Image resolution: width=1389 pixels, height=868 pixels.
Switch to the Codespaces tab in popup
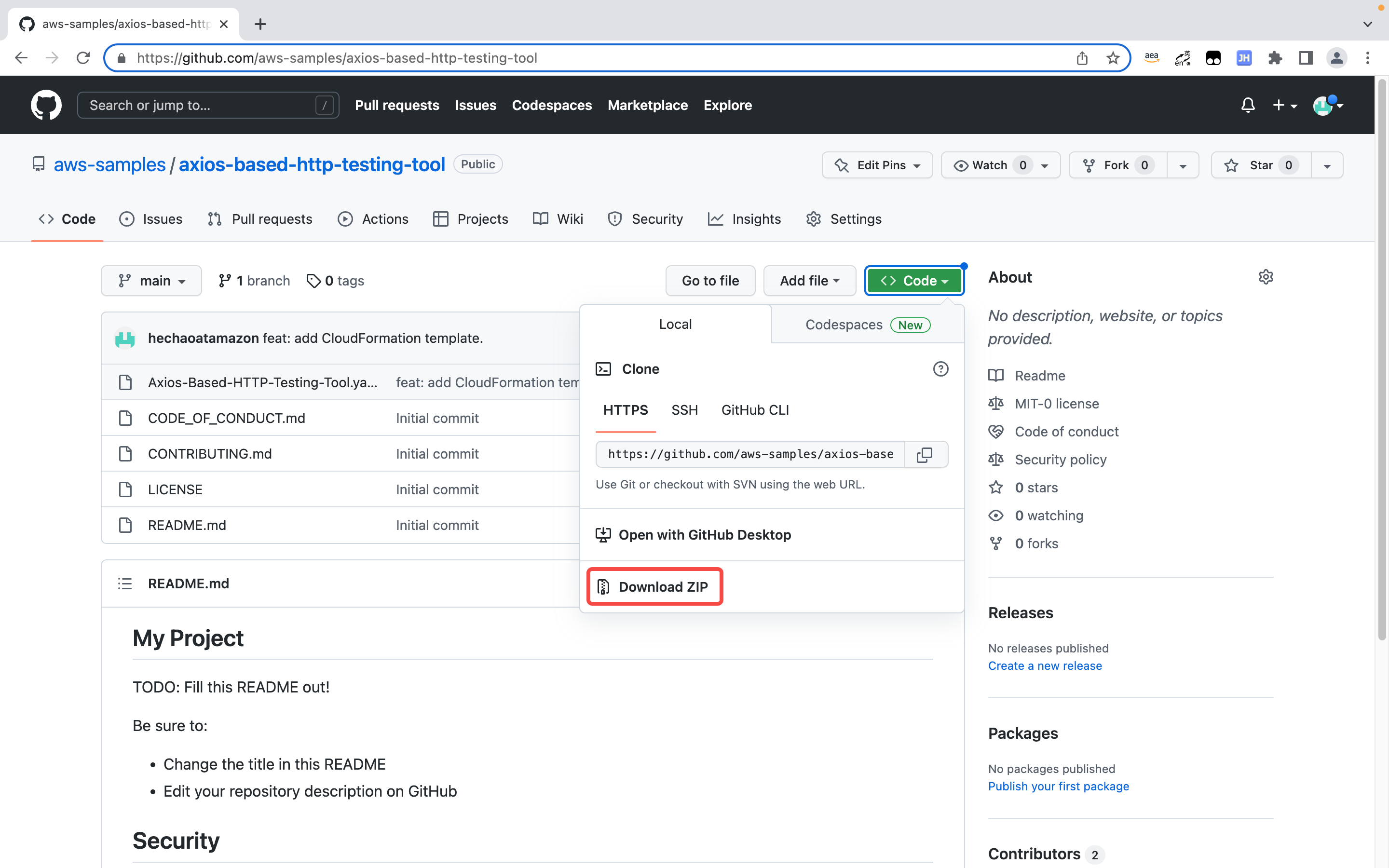(868, 325)
